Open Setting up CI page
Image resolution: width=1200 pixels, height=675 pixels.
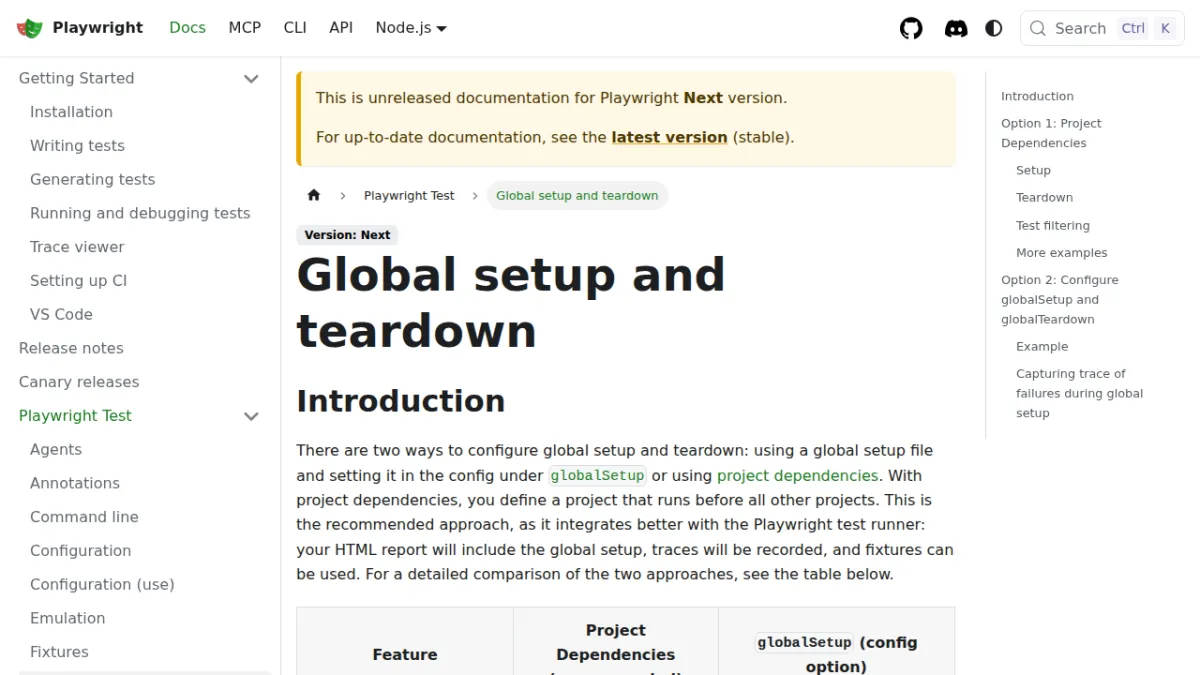click(78, 281)
